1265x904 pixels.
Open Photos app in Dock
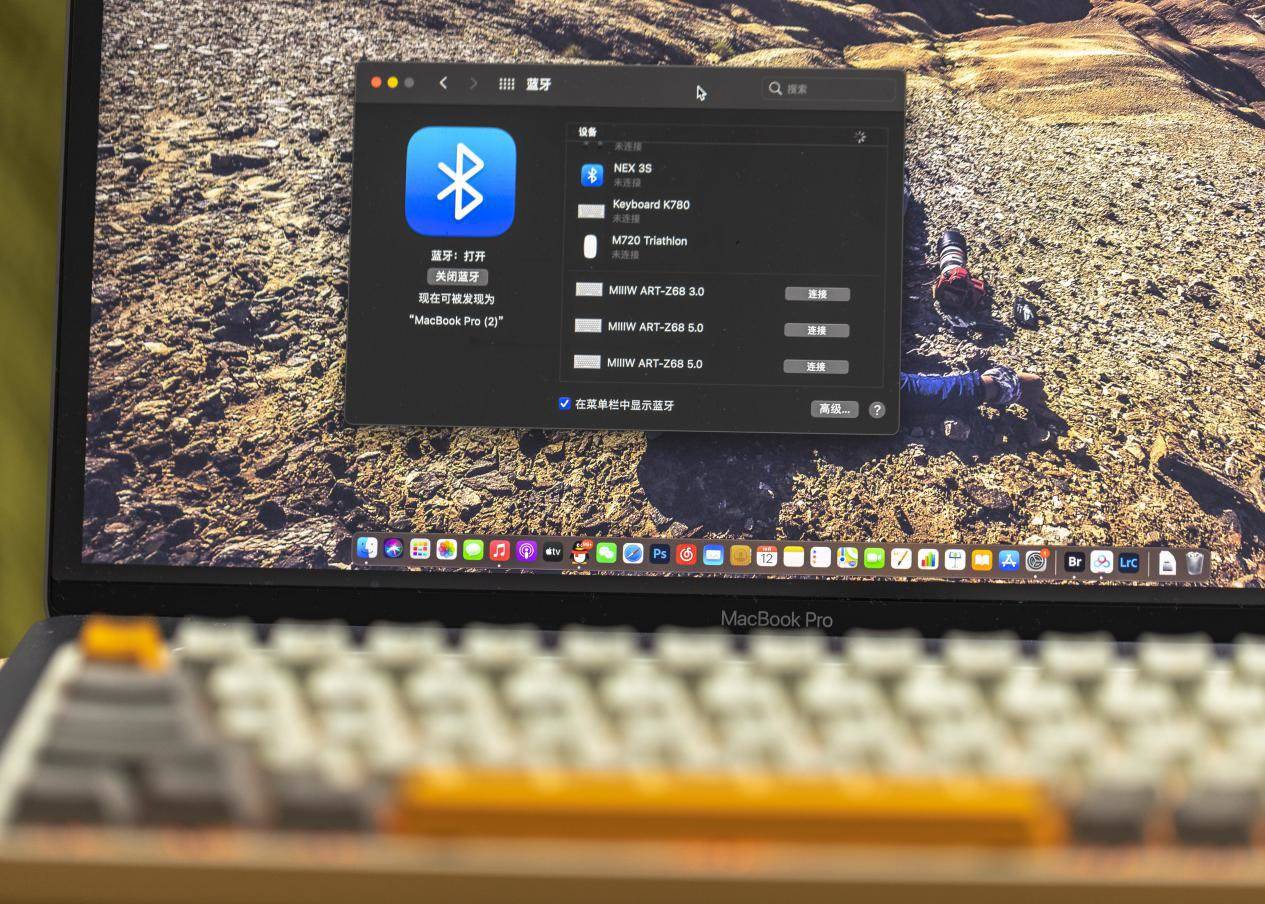pos(447,550)
